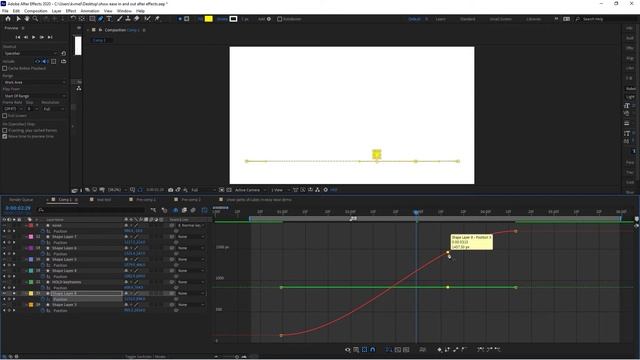
Task: Click the graph type and options icon
Action: (356, 350)
